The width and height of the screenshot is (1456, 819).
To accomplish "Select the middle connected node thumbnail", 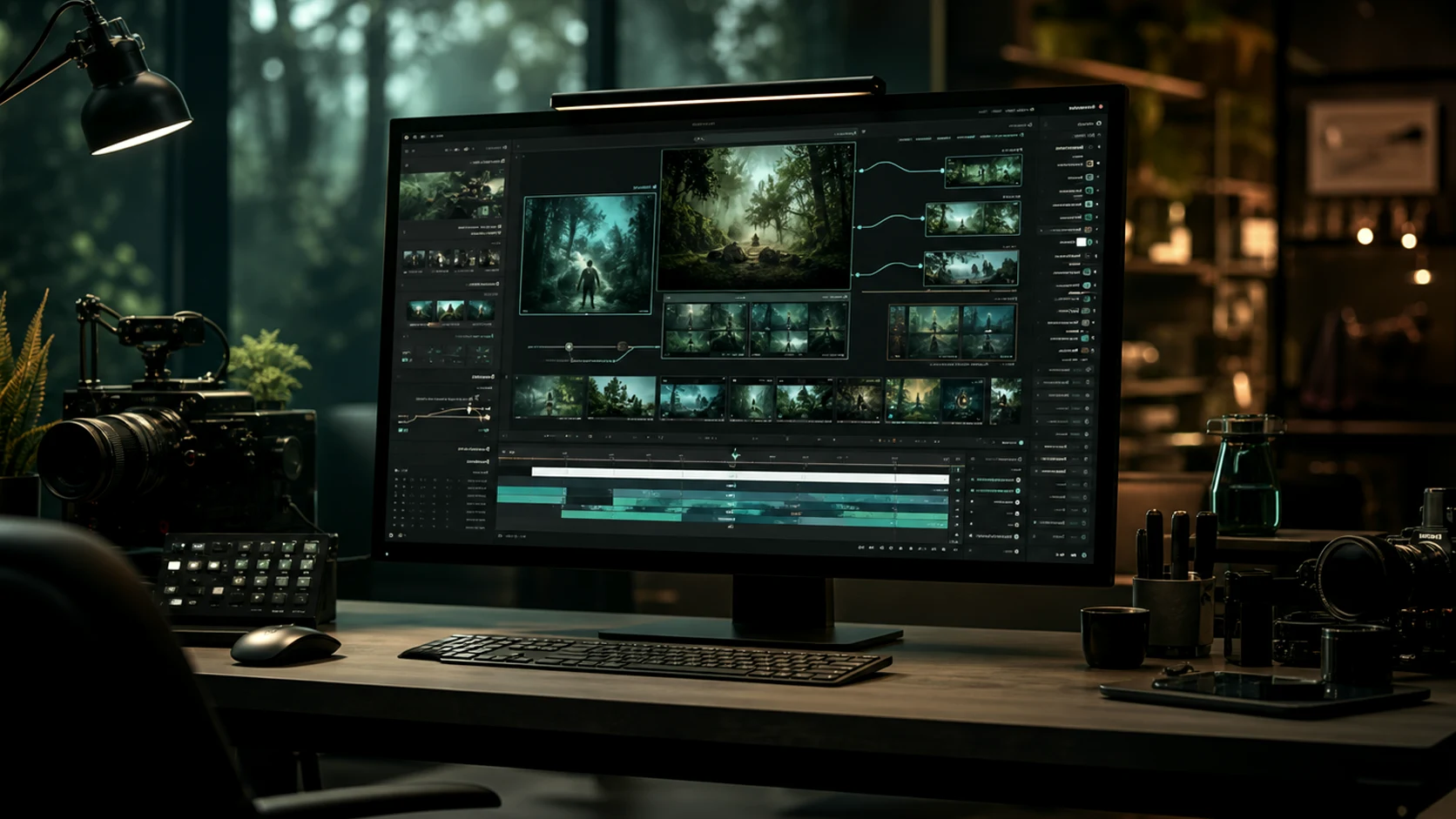I will point(972,218).
